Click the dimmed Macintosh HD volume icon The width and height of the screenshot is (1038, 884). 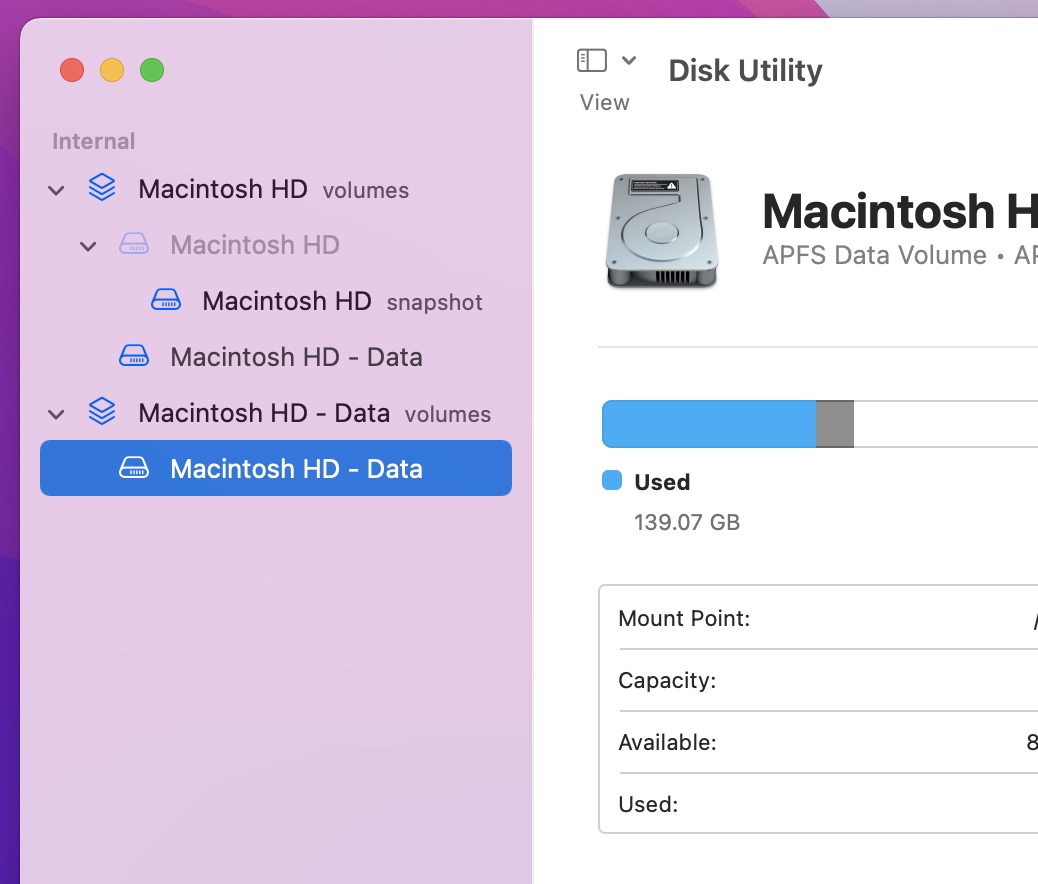[x=133, y=245]
